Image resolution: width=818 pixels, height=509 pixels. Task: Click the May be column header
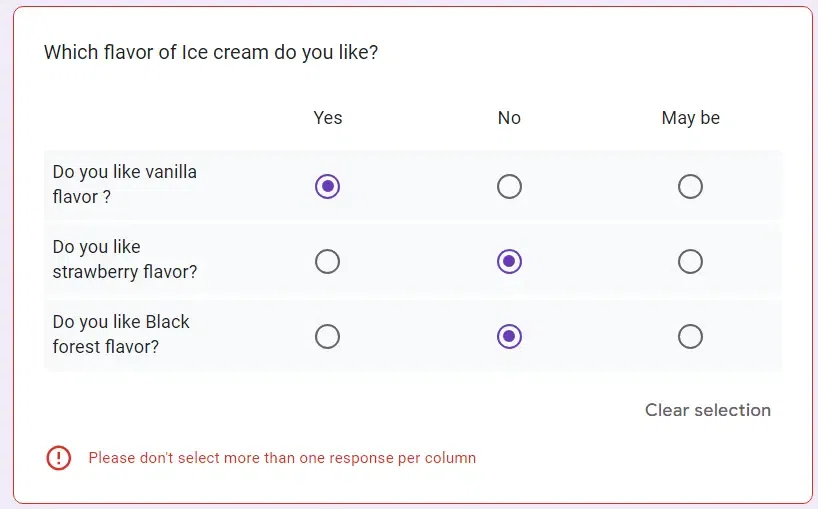pyautogui.click(x=690, y=118)
